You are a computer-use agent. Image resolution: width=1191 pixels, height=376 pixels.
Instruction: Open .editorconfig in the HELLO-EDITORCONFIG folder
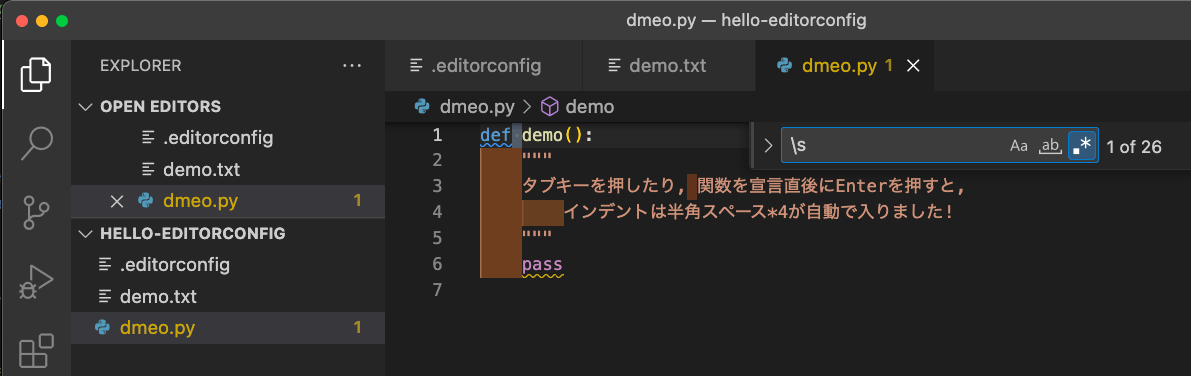pos(228,265)
